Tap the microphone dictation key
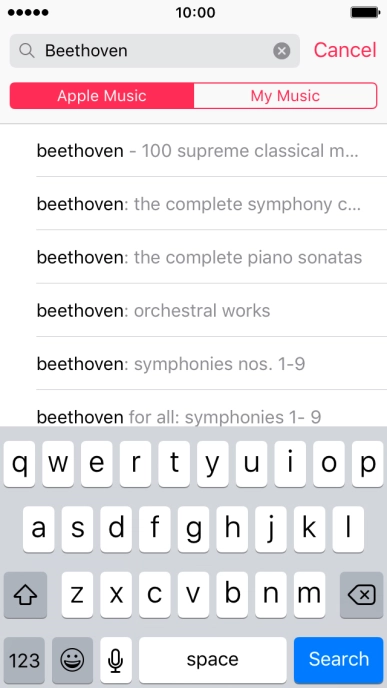This screenshot has width=387, height=688. click(116, 659)
